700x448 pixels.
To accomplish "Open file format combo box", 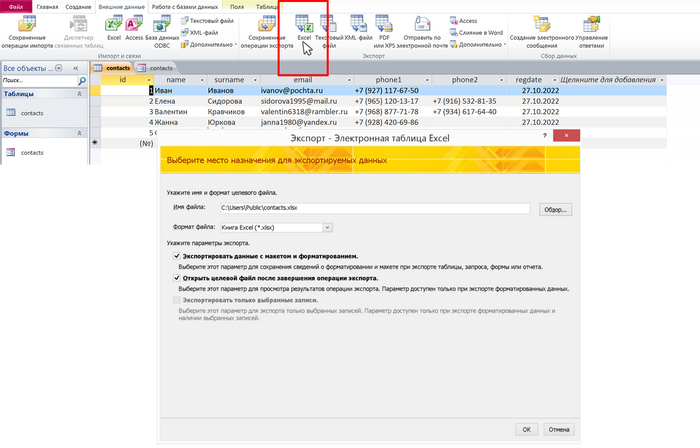I will [327, 228].
